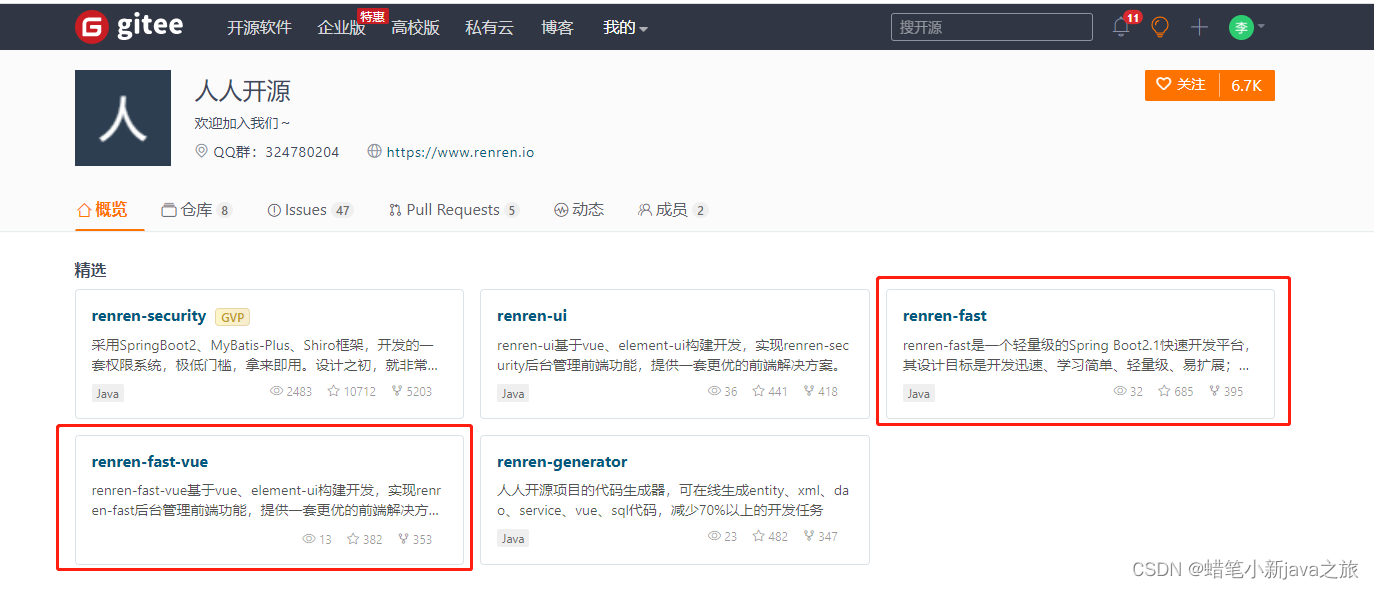Viewport: 1374px width, 589px height.
Task: Switch to the Pull Requests tab
Action: point(454,209)
